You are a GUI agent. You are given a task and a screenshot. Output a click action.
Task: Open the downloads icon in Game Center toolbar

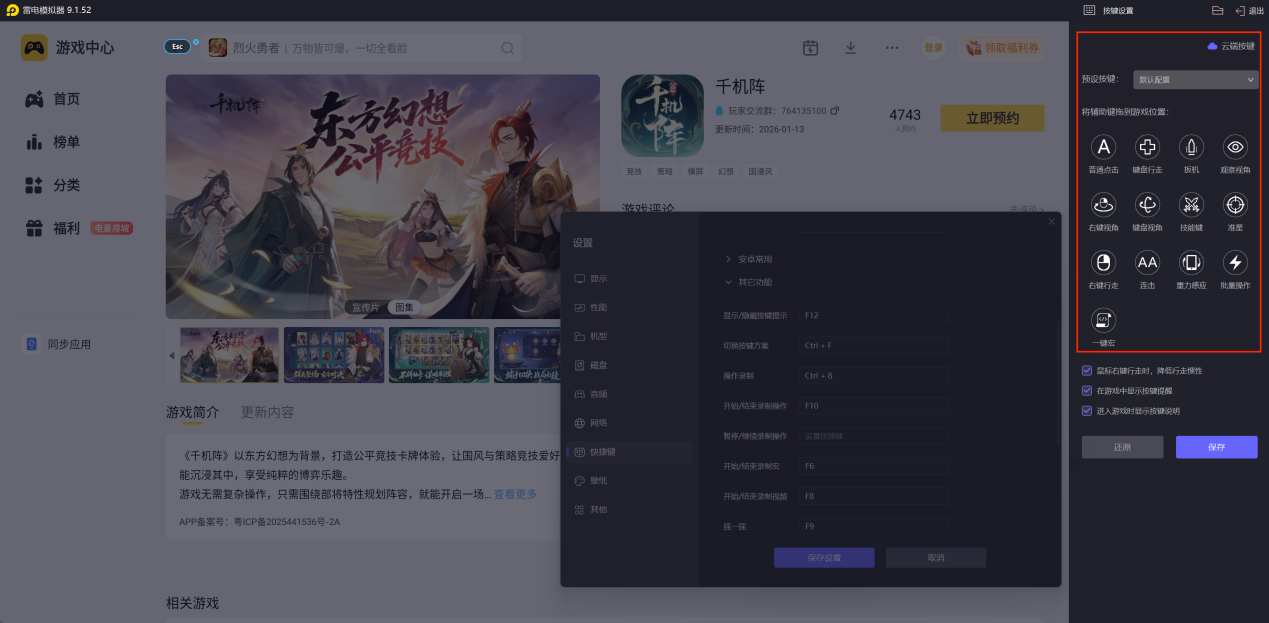click(x=851, y=48)
